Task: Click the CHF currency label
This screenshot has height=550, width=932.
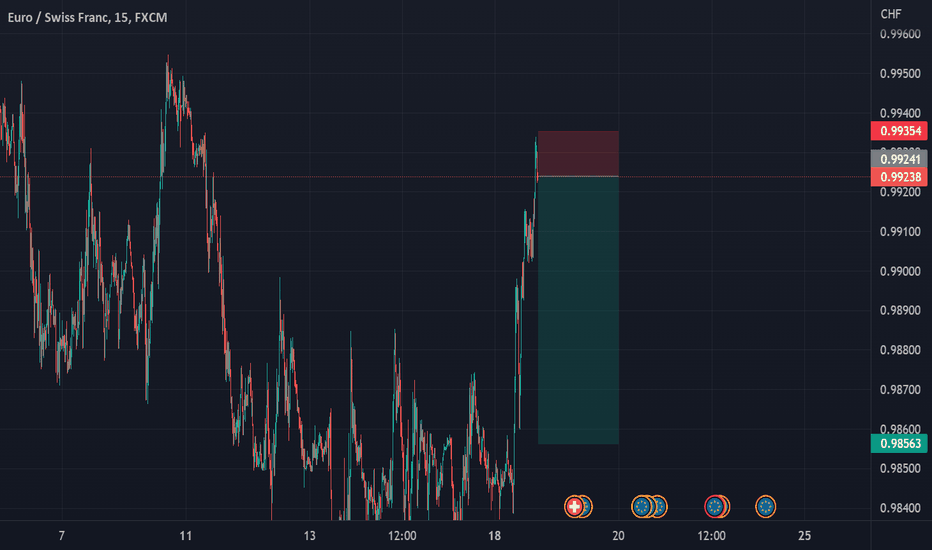Action: point(890,14)
